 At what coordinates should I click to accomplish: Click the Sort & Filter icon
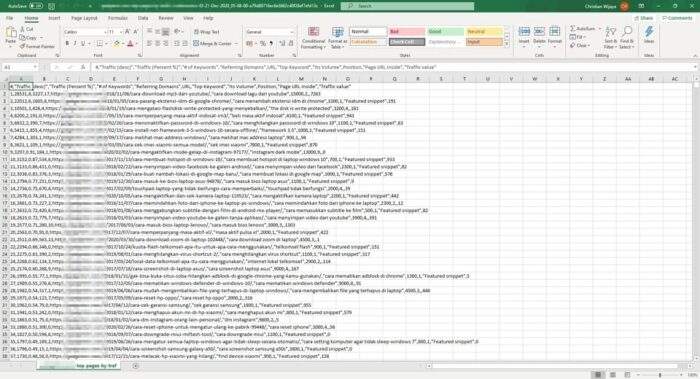[610, 32]
